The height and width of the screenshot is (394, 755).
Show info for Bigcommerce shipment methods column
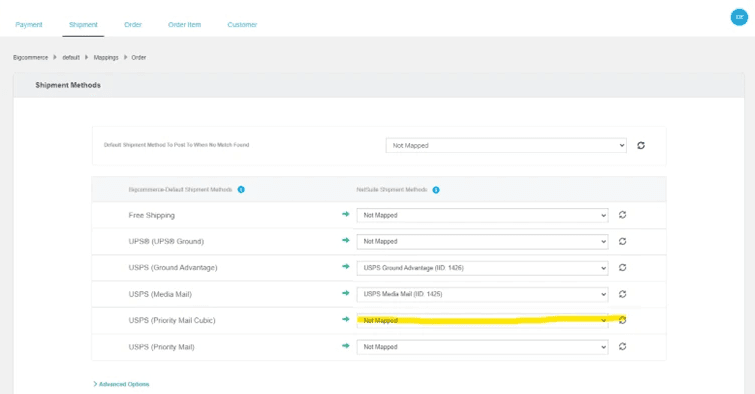(x=241, y=190)
